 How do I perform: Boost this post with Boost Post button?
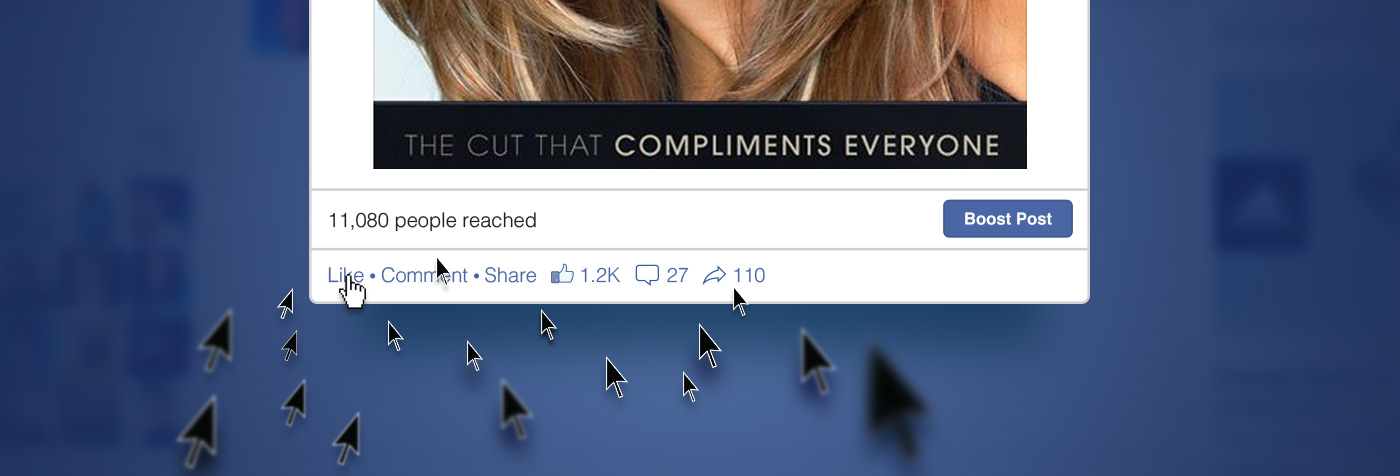pos(1008,219)
